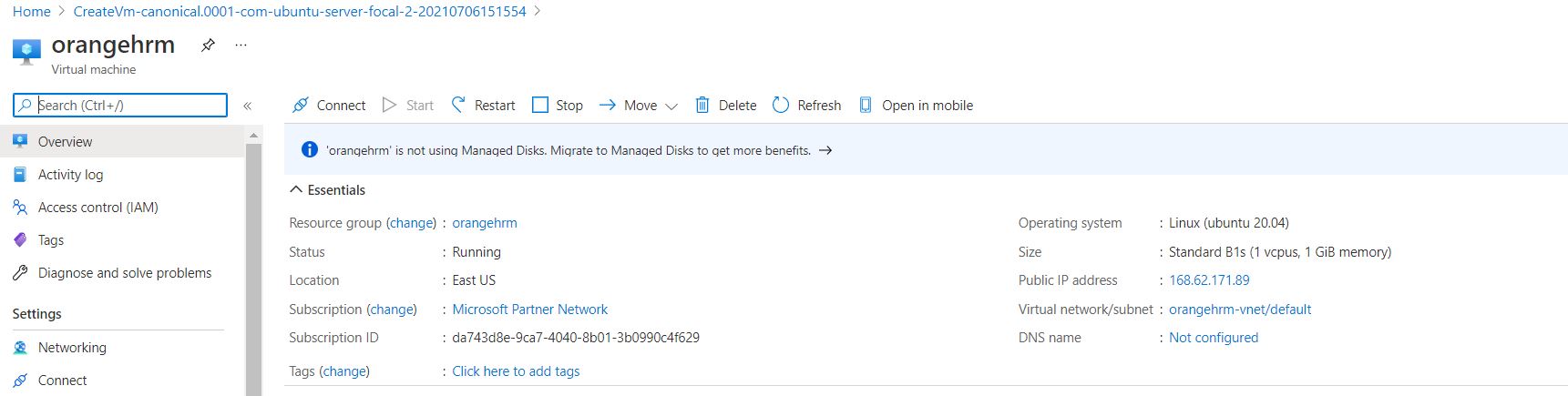This screenshot has width=1568, height=396.
Task: Select Access control (IAM) menu item
Action: click(x=97, y=208)
